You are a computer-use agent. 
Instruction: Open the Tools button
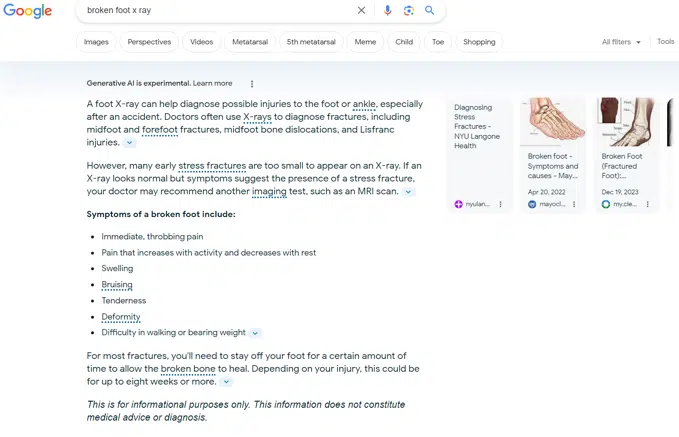click(665, 42)
